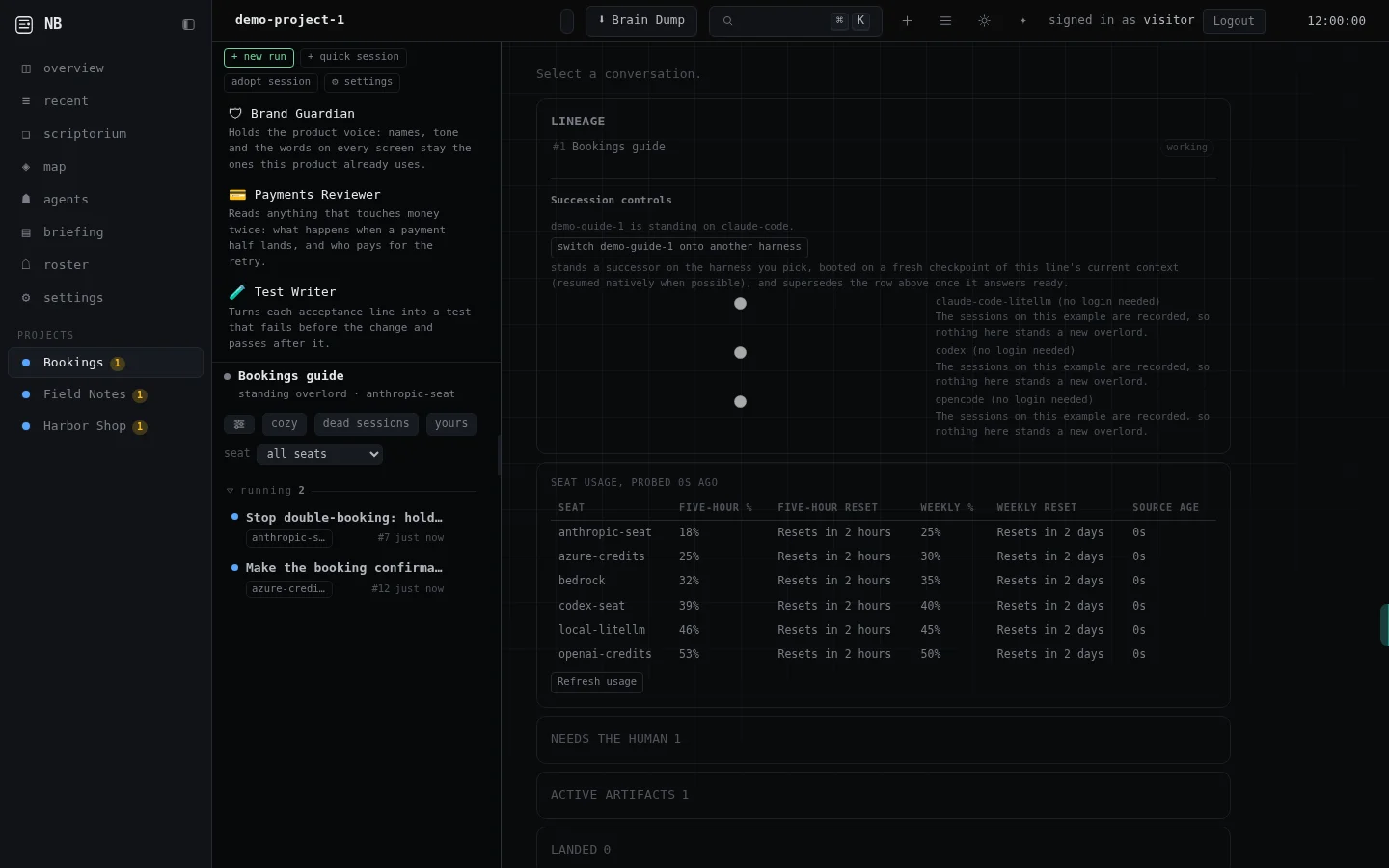This screenshot has height=868, width=1389.
Task: Click the agents icon in the sidebar
Action: 26,200
